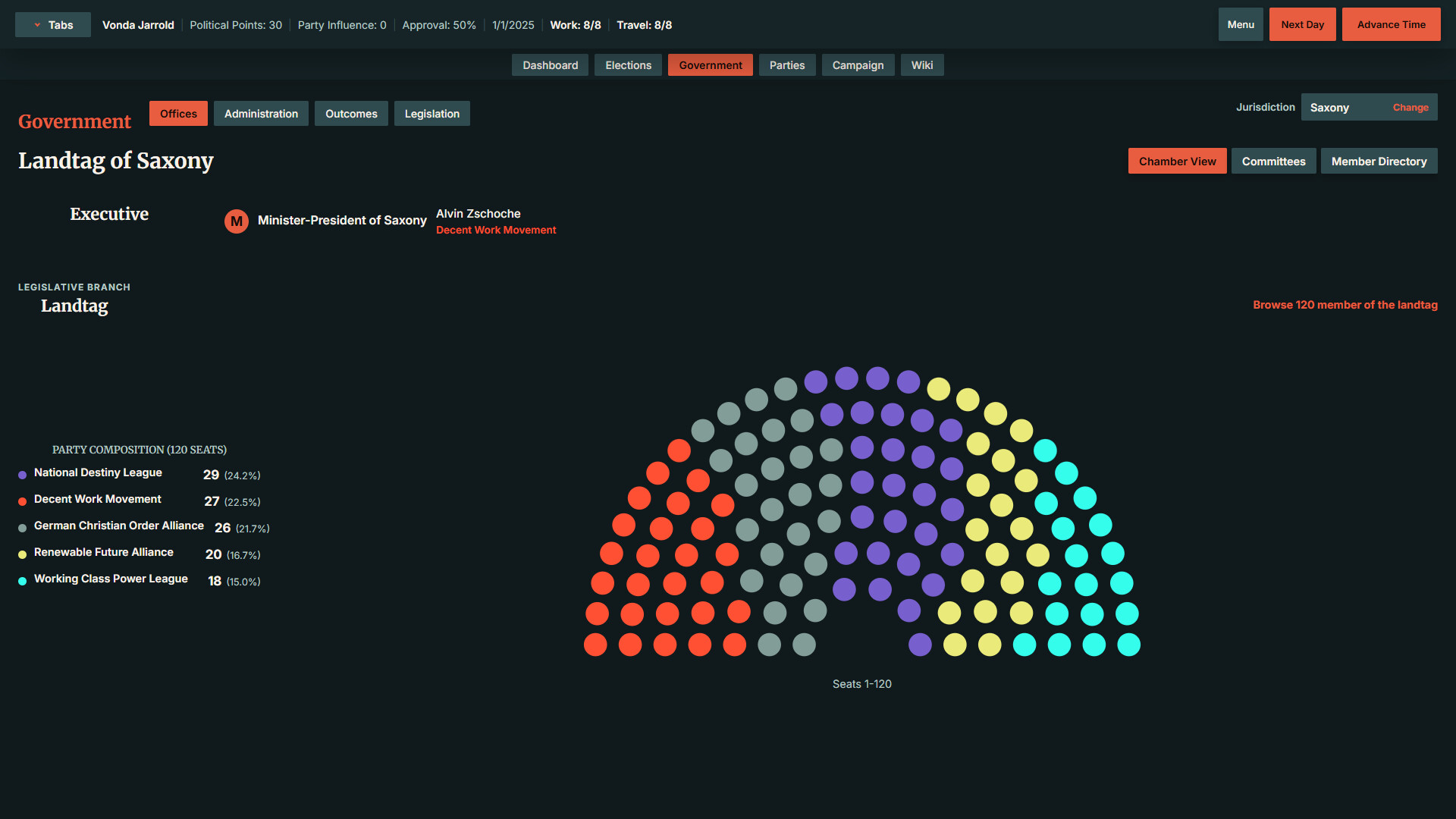The width and height of the screenshot is (1456, 819).
Task: Switch to the Administration sub-tab
Action: [261, 114]
